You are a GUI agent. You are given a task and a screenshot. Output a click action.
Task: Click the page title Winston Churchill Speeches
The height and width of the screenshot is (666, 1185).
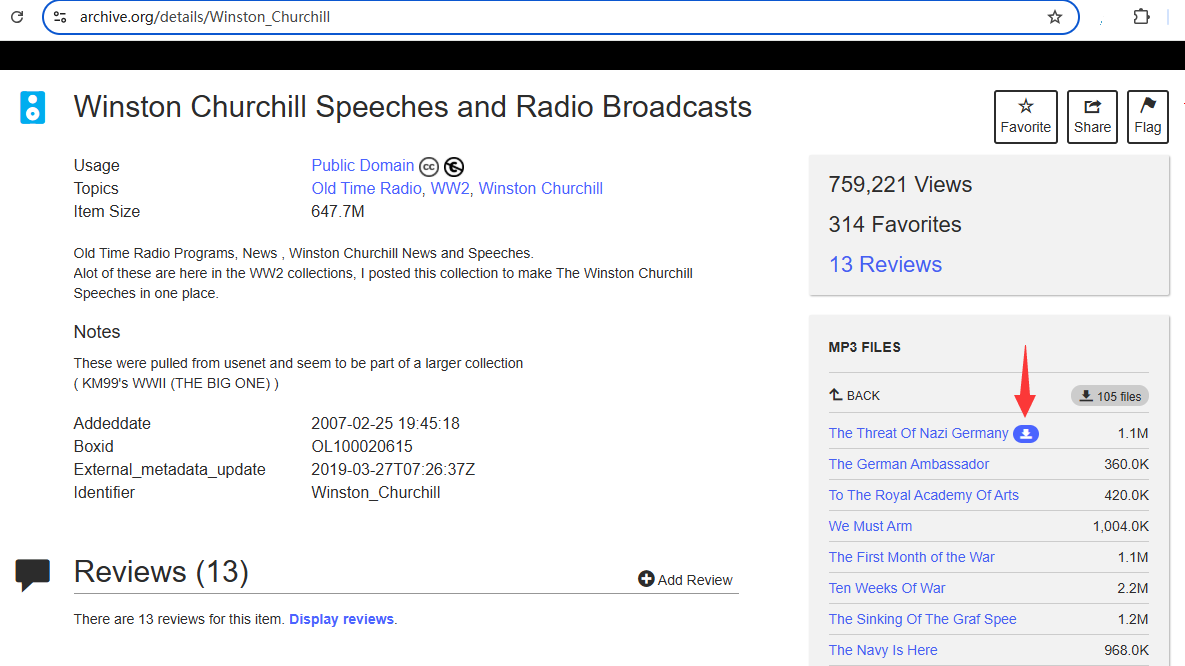click(x=413, y=107)
